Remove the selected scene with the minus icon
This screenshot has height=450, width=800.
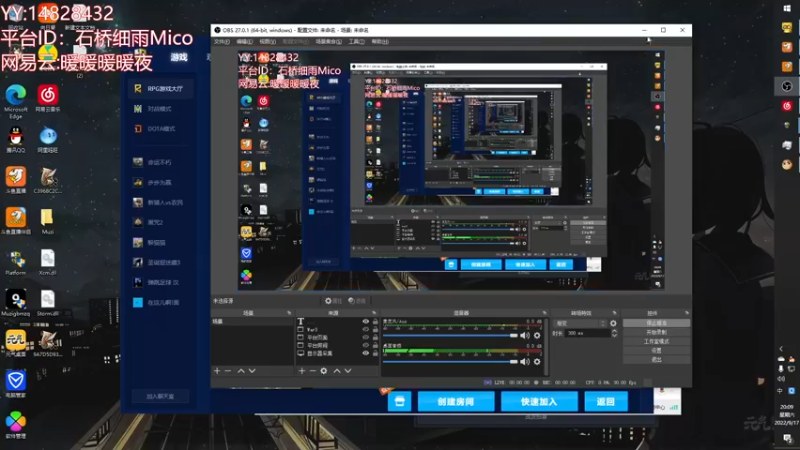point(228,371)
